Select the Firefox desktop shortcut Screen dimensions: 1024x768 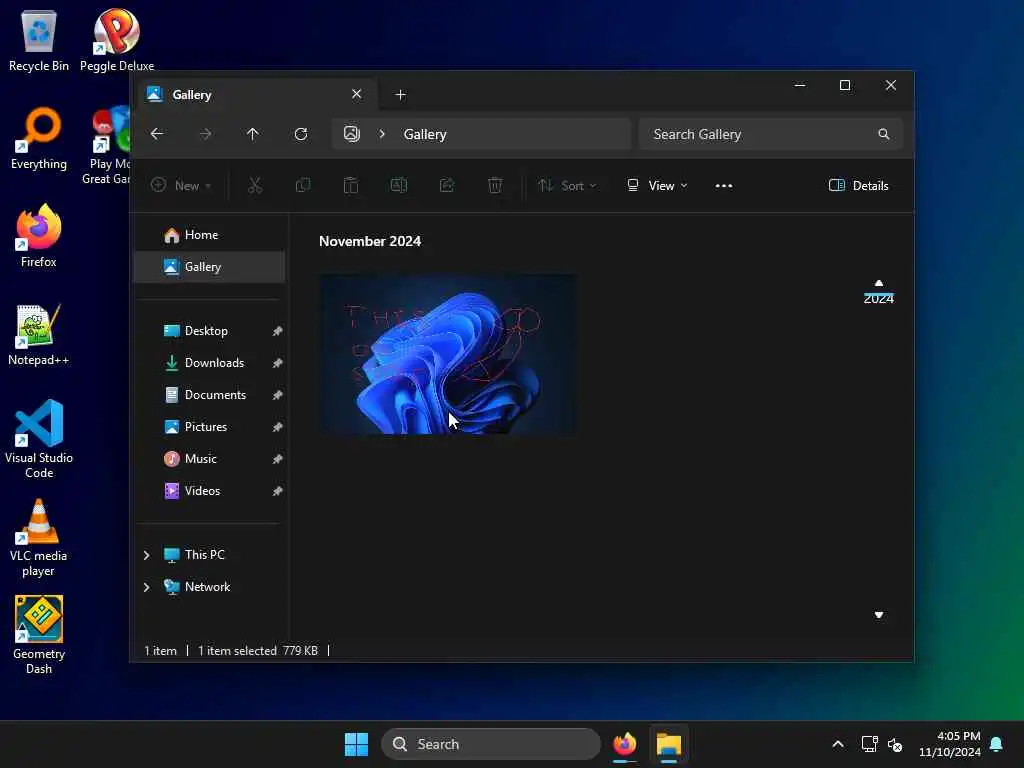pyautogui.click(x=39, y=236)
